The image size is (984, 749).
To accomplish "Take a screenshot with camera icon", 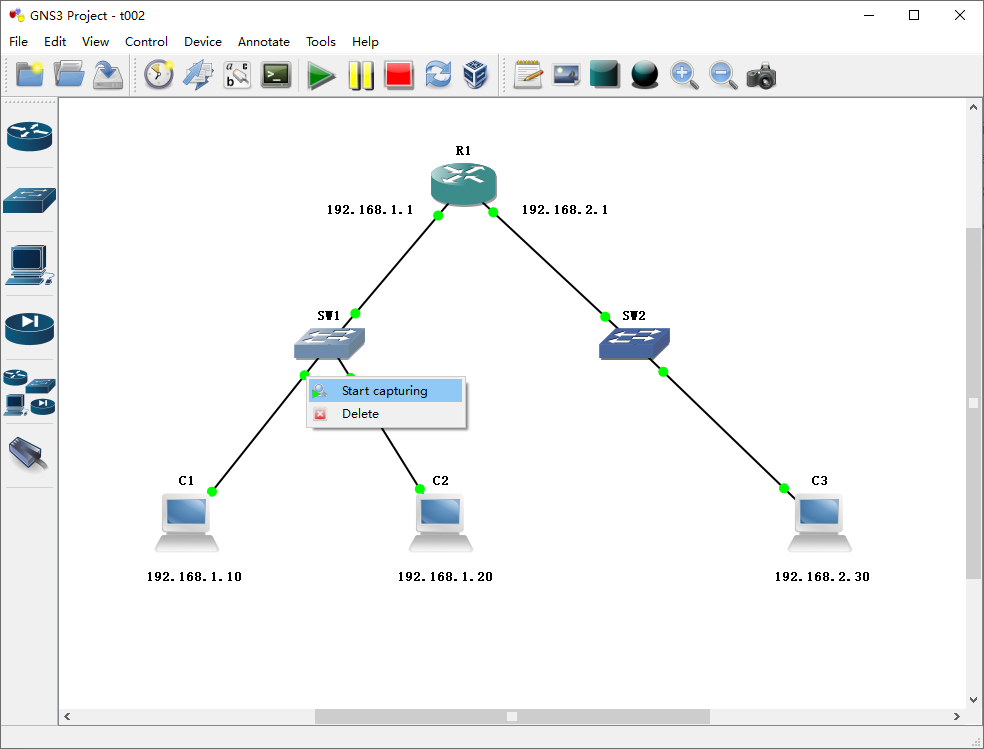I will coord(761,75).
